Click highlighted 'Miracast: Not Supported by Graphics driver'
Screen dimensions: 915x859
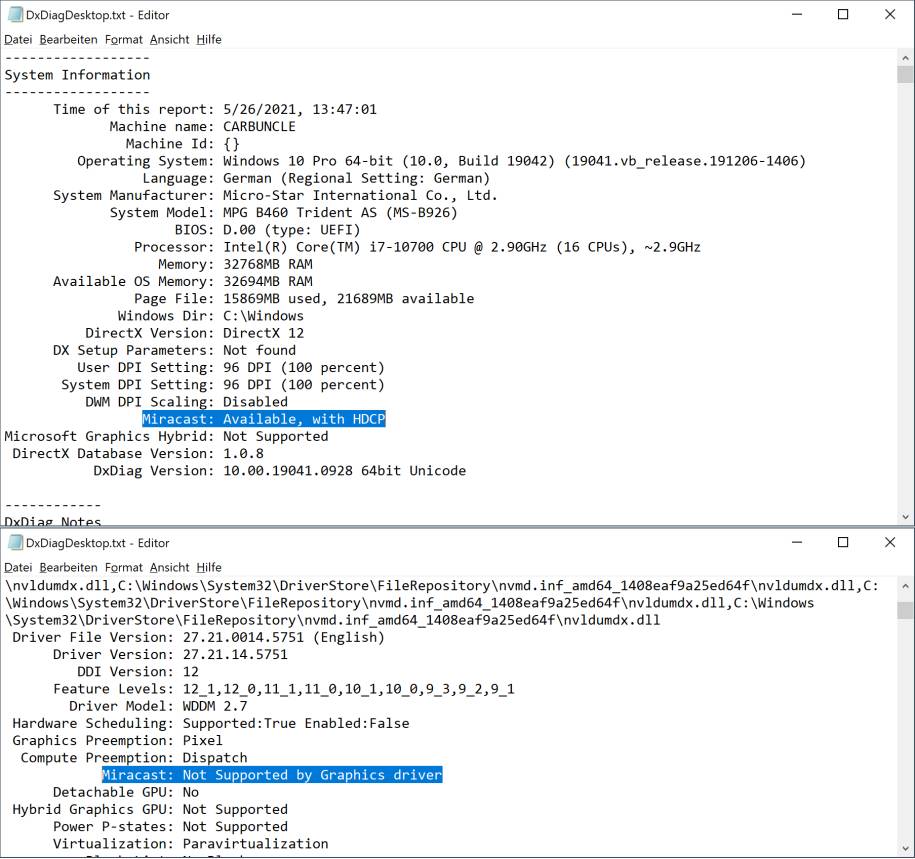tap(272, 775)
